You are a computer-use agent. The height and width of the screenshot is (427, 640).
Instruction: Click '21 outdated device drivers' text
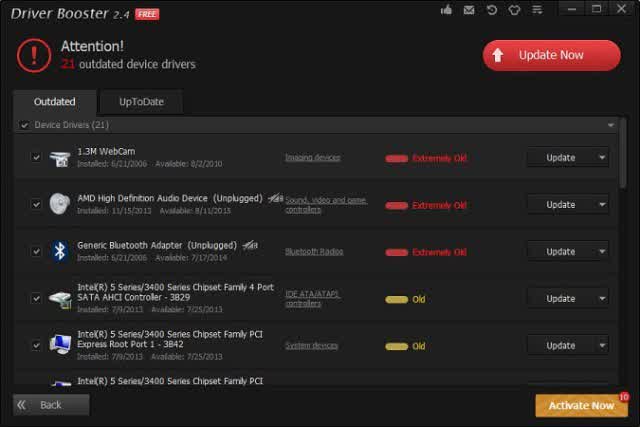click(x=128, y=64)
